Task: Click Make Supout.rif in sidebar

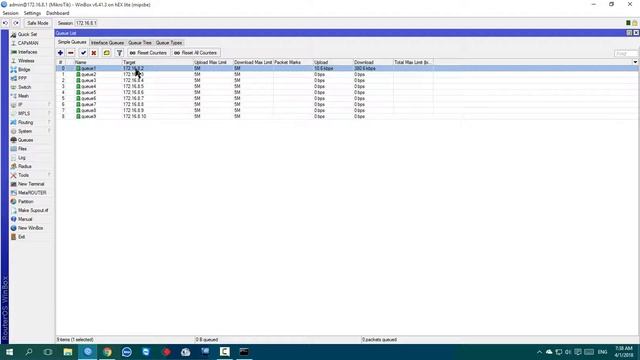Action: click(33, 210)
